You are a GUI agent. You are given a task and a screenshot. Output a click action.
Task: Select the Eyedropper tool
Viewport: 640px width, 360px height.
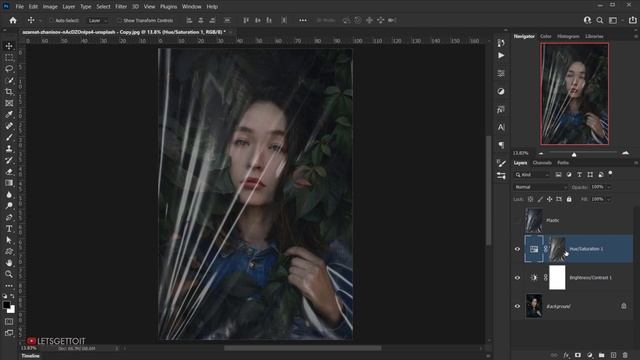click(x=9, y=115)
